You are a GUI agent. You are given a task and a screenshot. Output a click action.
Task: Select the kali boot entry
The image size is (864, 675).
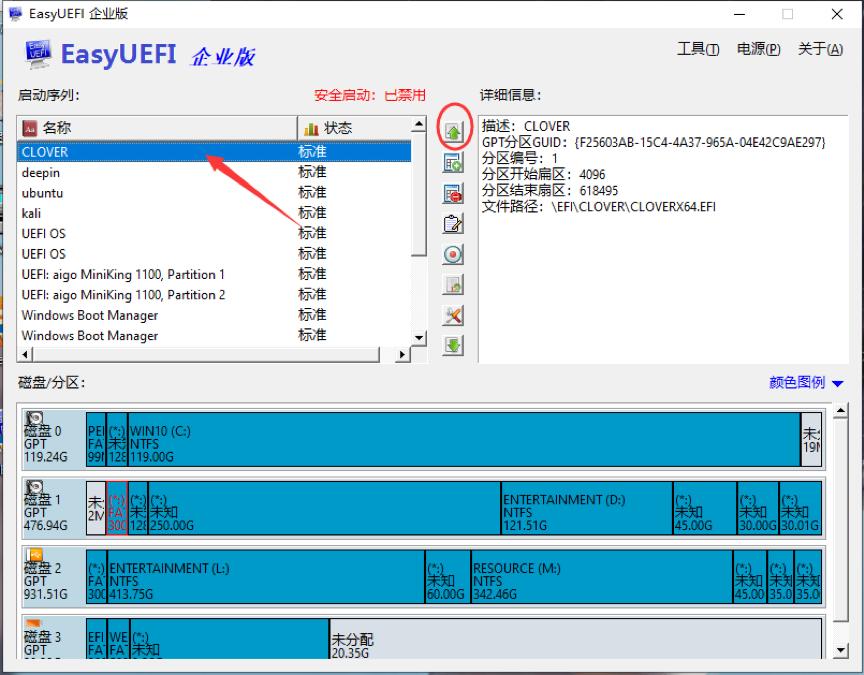100,214
